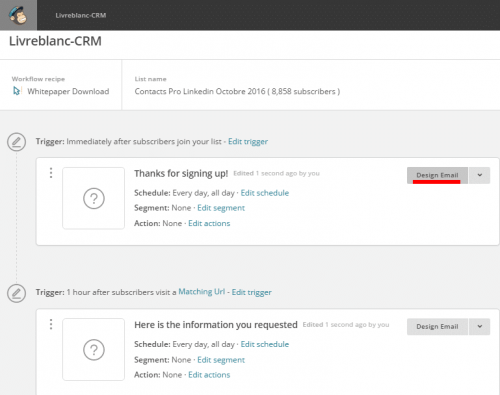Edit schedule of Thanks for signing up email
The height and width of the screenshot is (395, 500).
[x=265, y=193]
